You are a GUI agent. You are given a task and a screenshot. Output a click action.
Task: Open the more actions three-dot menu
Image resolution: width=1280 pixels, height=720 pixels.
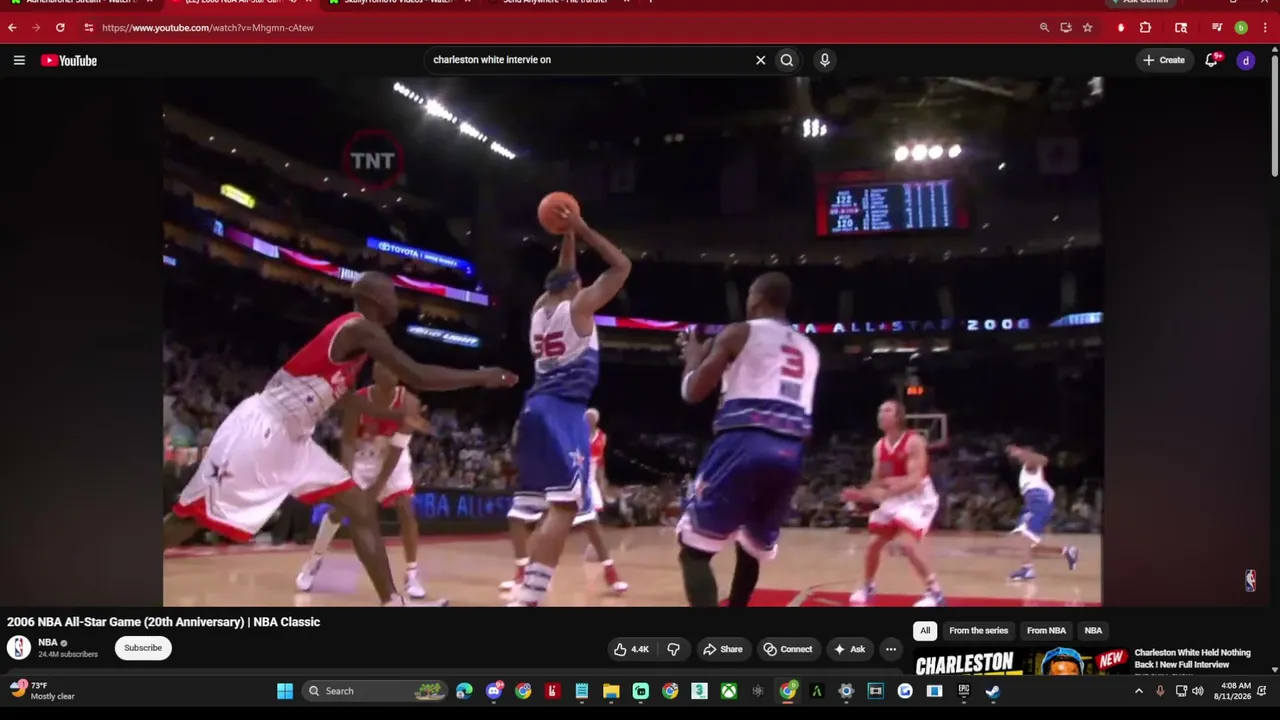point(890,649)
